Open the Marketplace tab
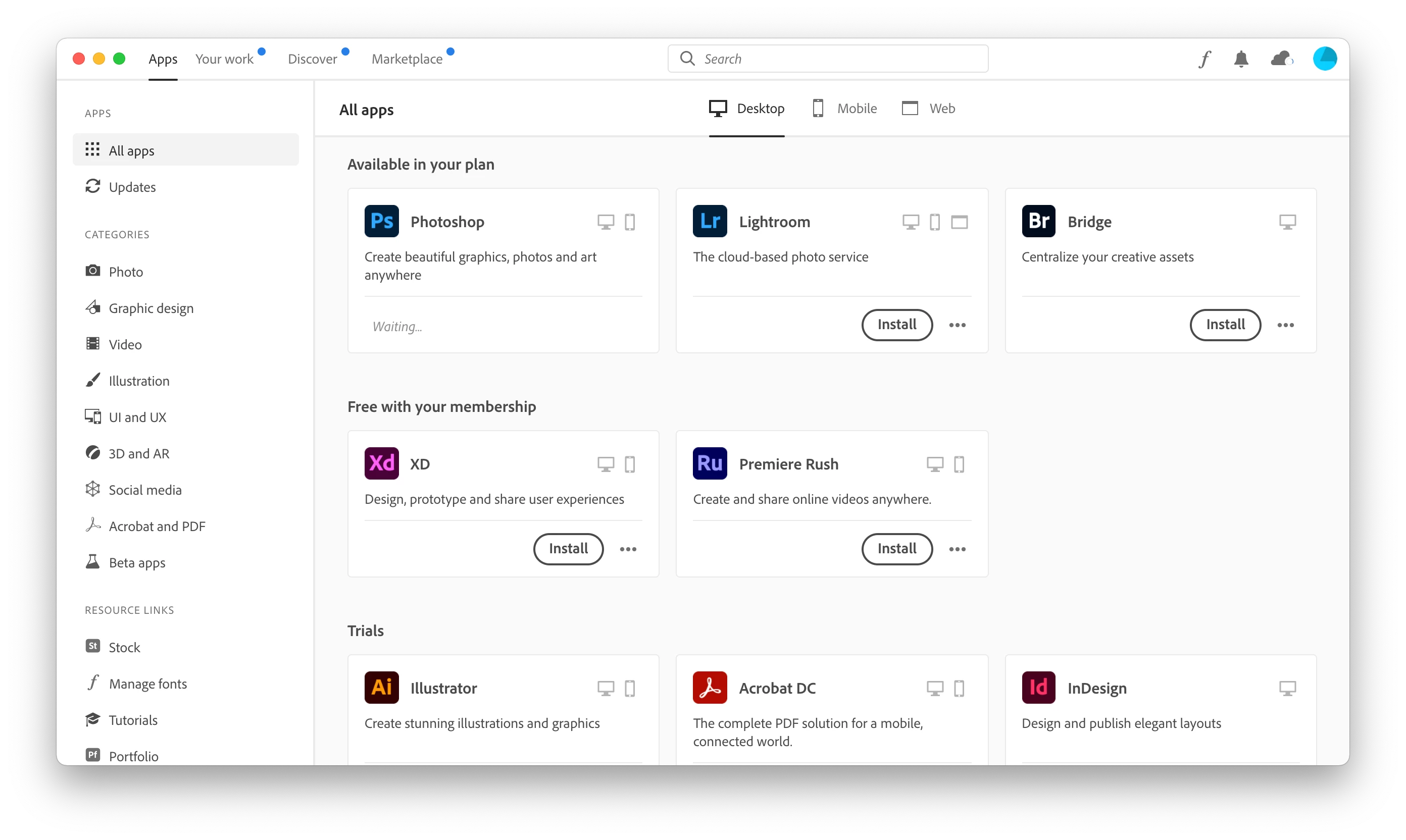Image resolution: width=1406 pixels, height=840 pixels. (x=407, y=59)
